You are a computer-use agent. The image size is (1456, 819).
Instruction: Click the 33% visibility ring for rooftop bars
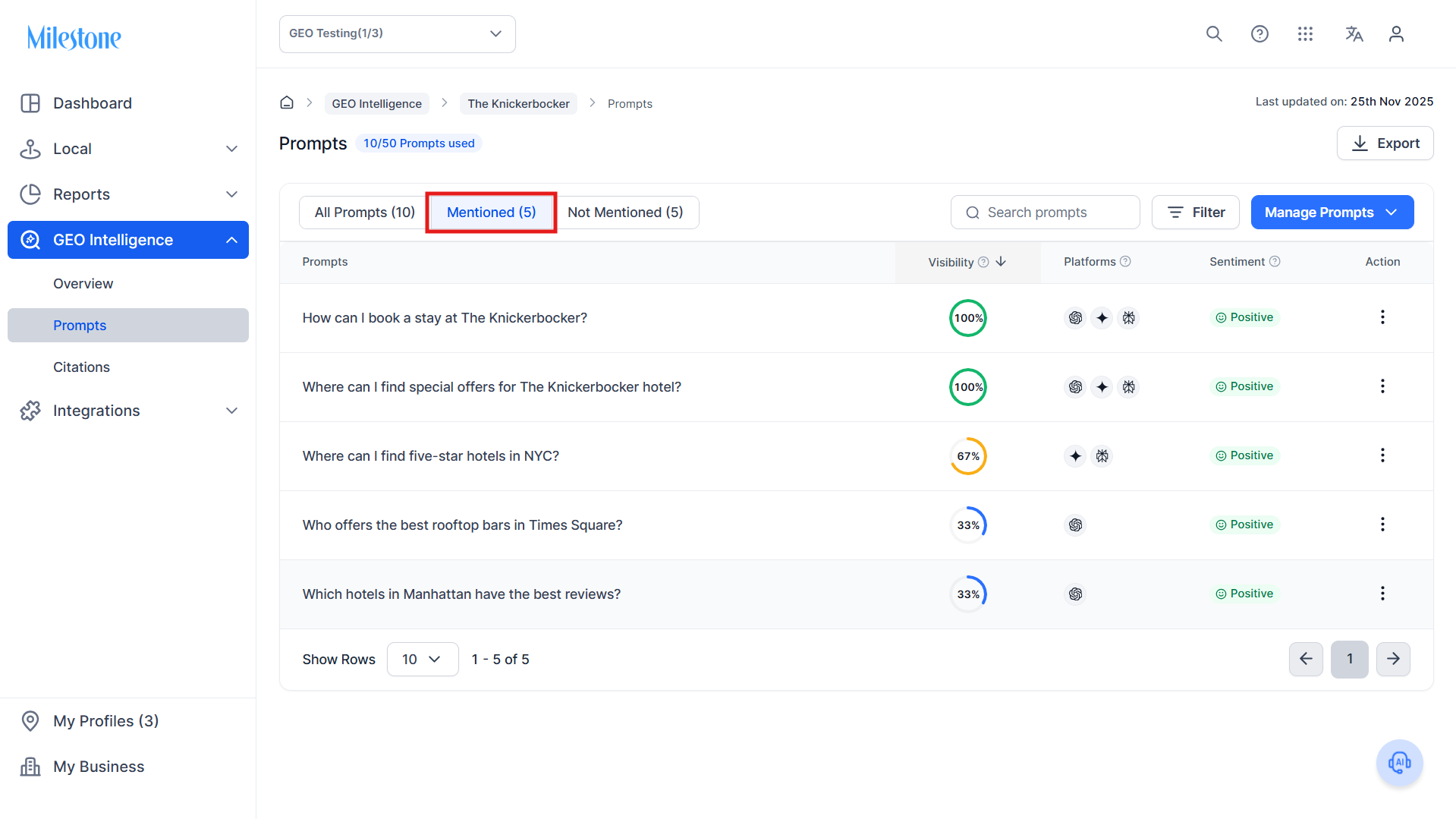pyautogui.click(x=968, y=525)
